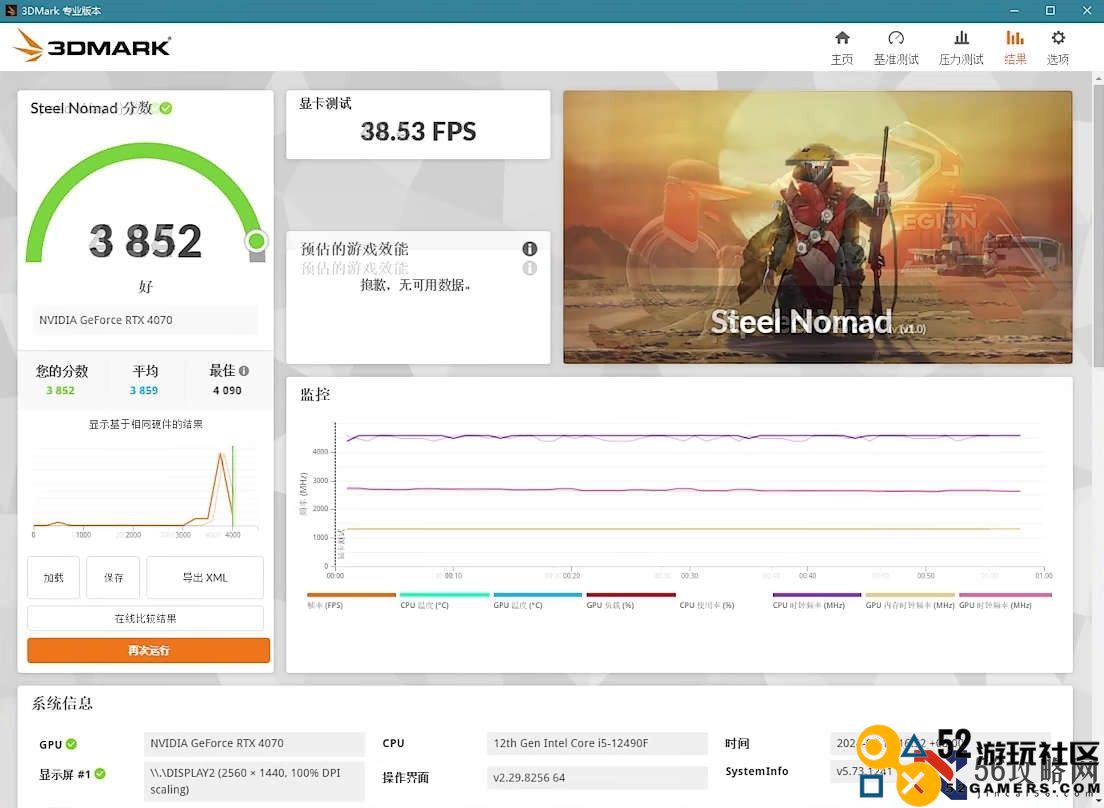Click the 加载 (Load) button

pyautogui.click(x=54, y=577)
